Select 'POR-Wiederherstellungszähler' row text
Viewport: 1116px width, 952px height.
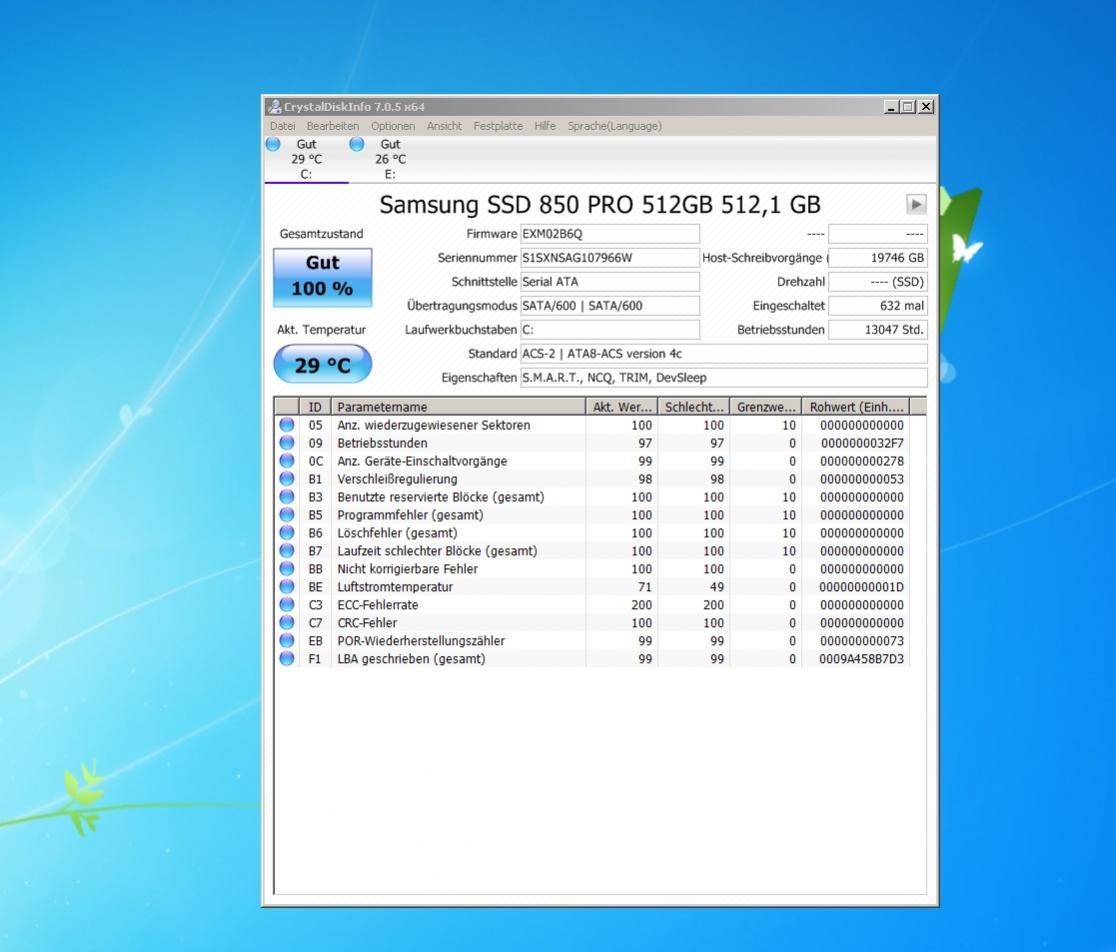click(421, 640)
